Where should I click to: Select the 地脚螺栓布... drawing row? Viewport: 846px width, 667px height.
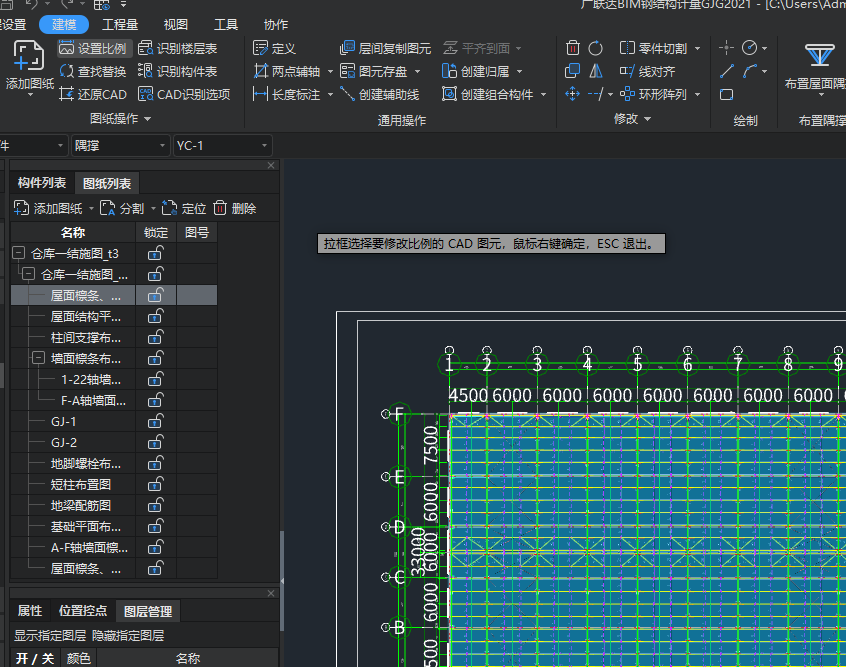(x=114, y=463)
